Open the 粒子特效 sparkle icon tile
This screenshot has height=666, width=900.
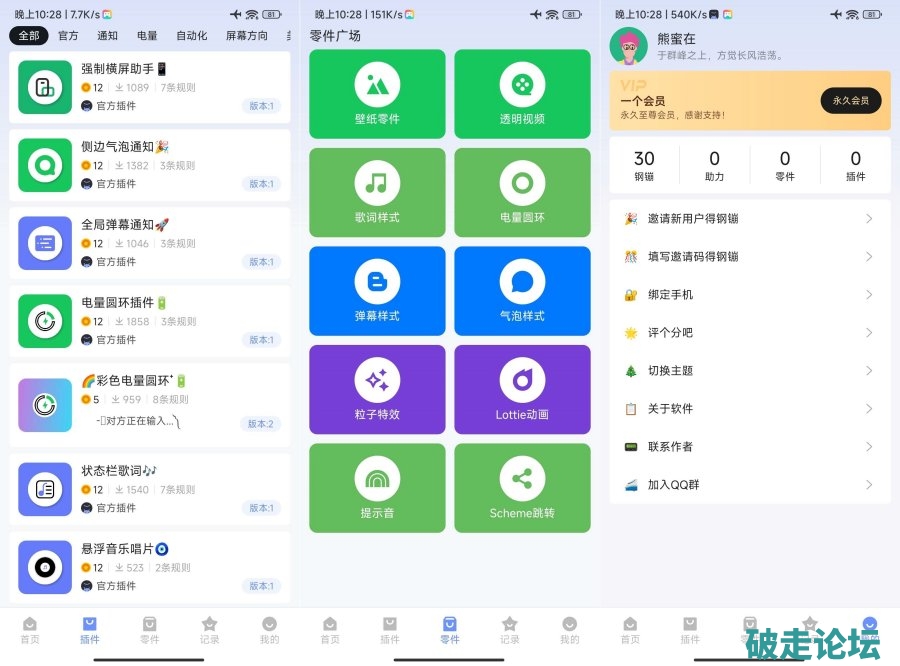click(x=377, y=380)
